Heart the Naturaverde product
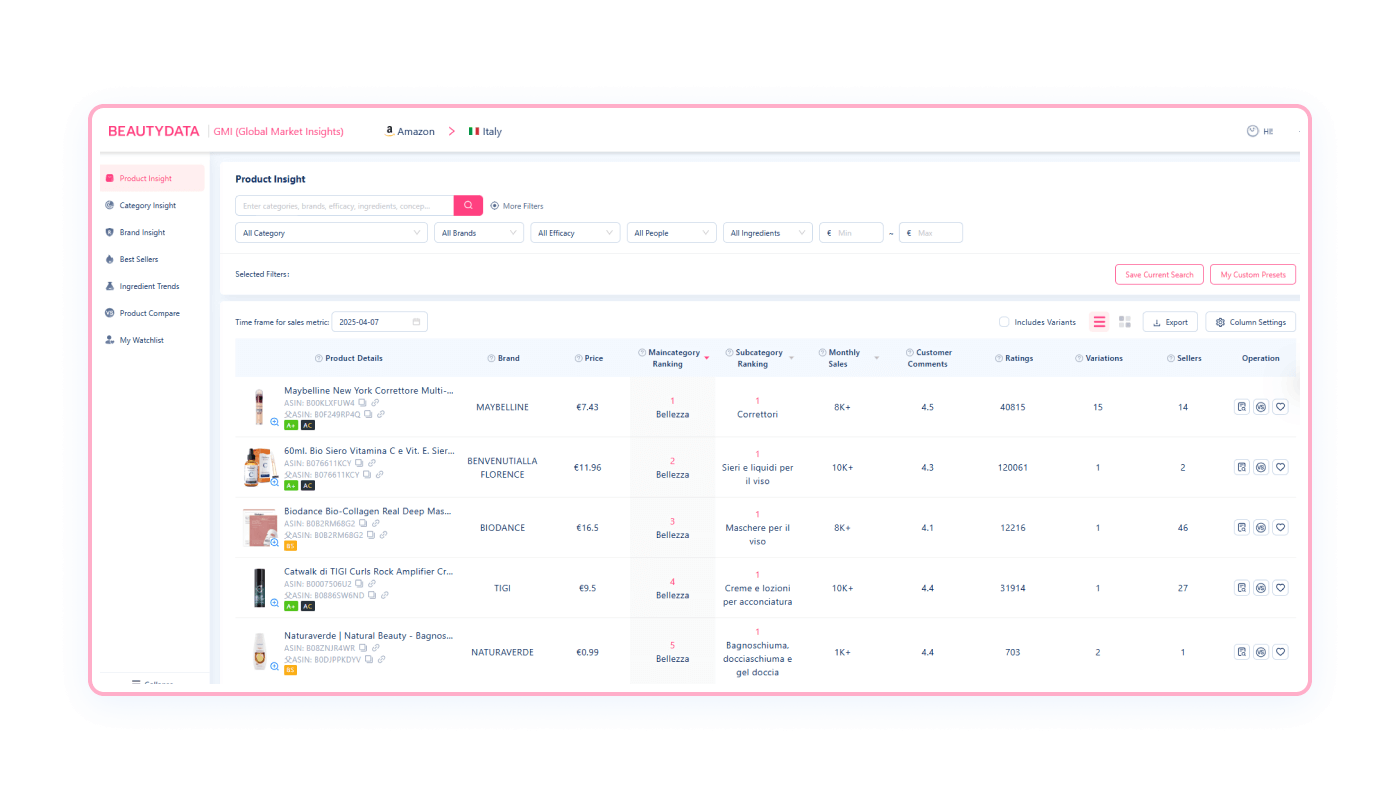 point(1280,652)
